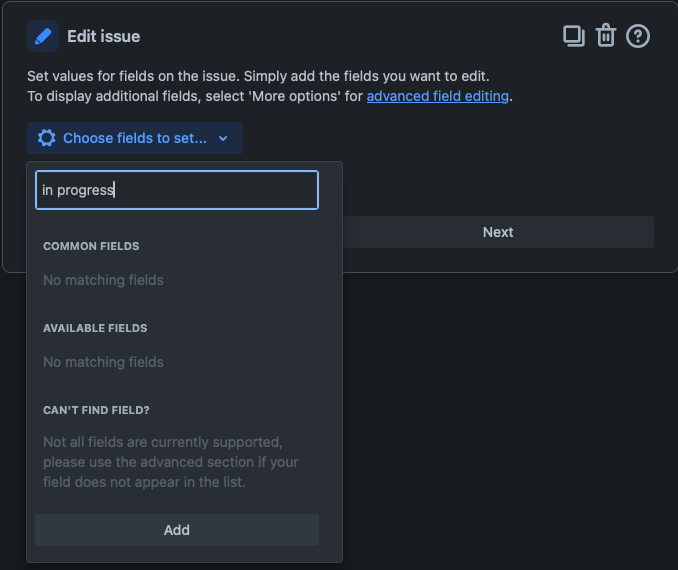Screen dimensions: 678x570
Task: Focus the field search box containing 'in progress'
Action: [177, 190]
